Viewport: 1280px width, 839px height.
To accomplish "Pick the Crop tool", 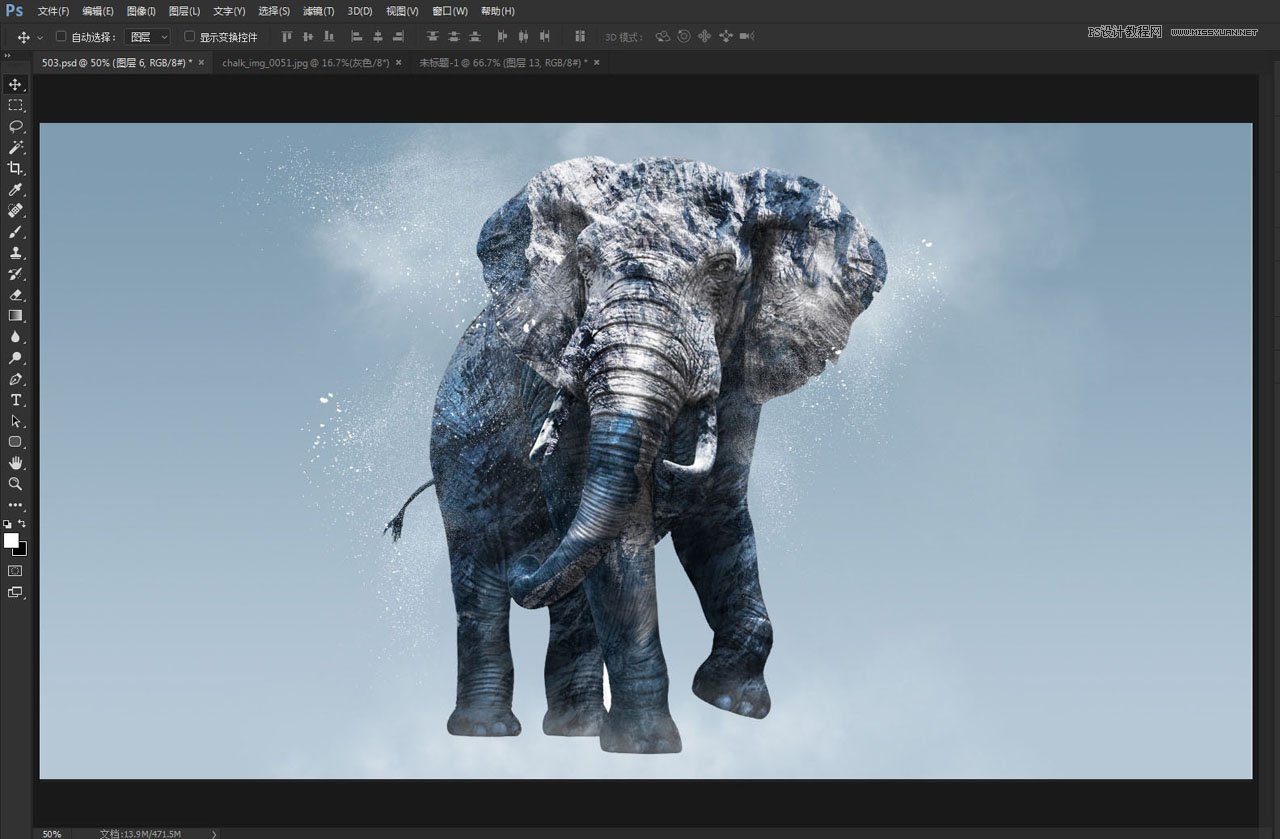I will coord(15,169).
